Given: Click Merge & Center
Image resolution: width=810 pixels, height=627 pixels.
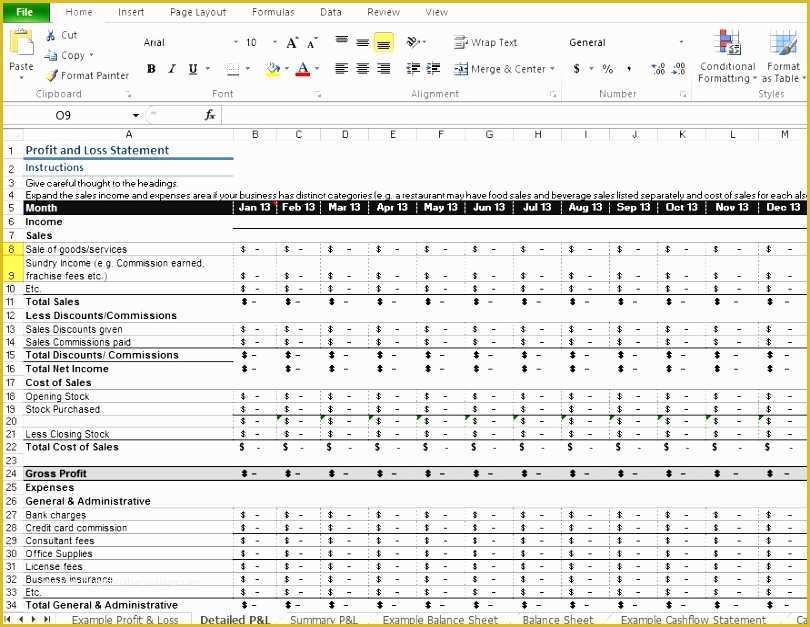Looking at the screenshot, I should pos(500,69).
